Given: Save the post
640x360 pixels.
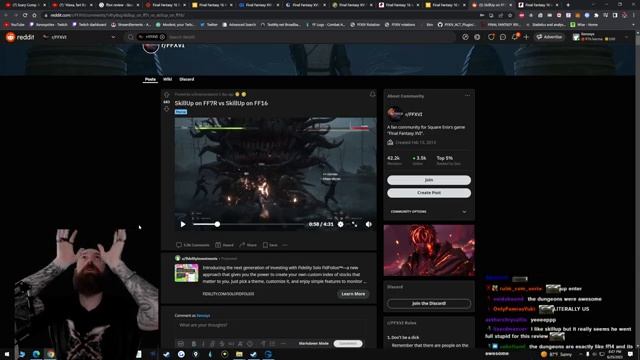Looking at the screenshot, I should tap(270, 245).
